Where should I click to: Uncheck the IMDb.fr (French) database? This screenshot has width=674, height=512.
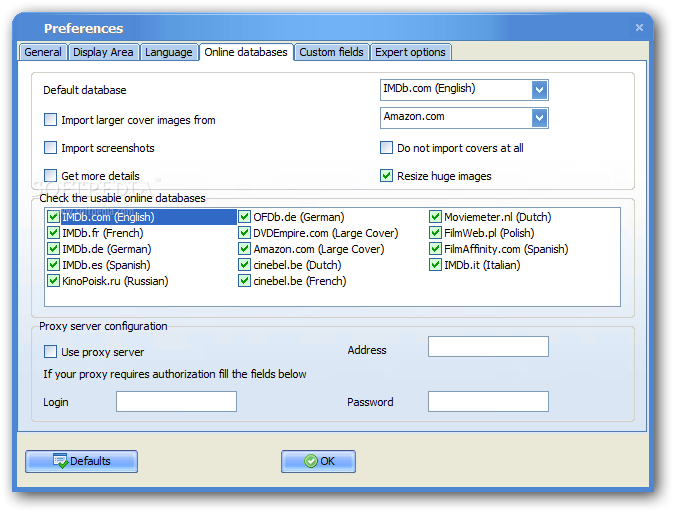coord(53,233)
